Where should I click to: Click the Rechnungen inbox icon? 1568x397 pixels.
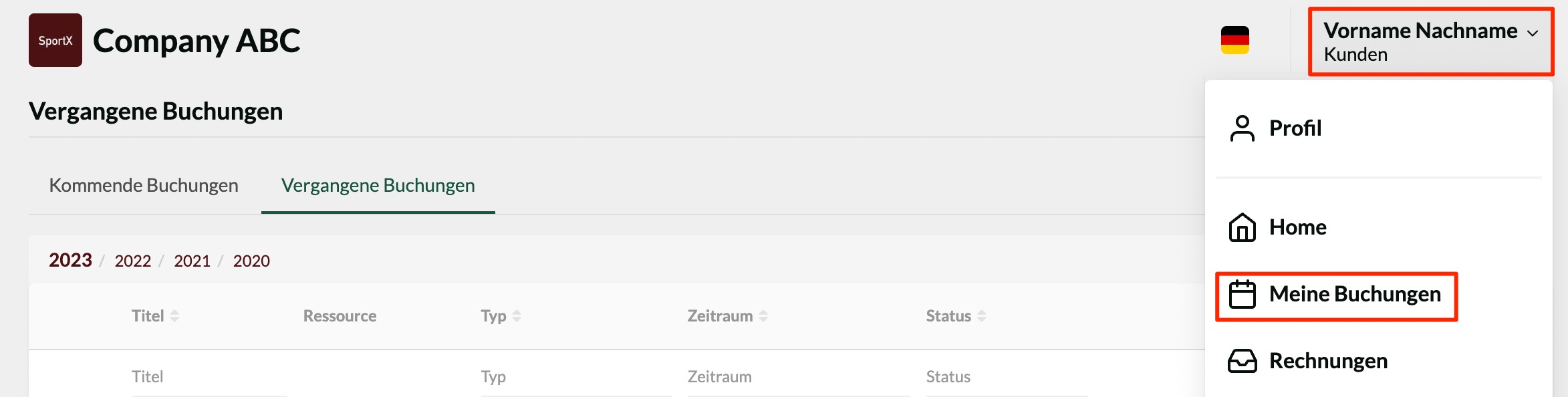(1242, 361)
